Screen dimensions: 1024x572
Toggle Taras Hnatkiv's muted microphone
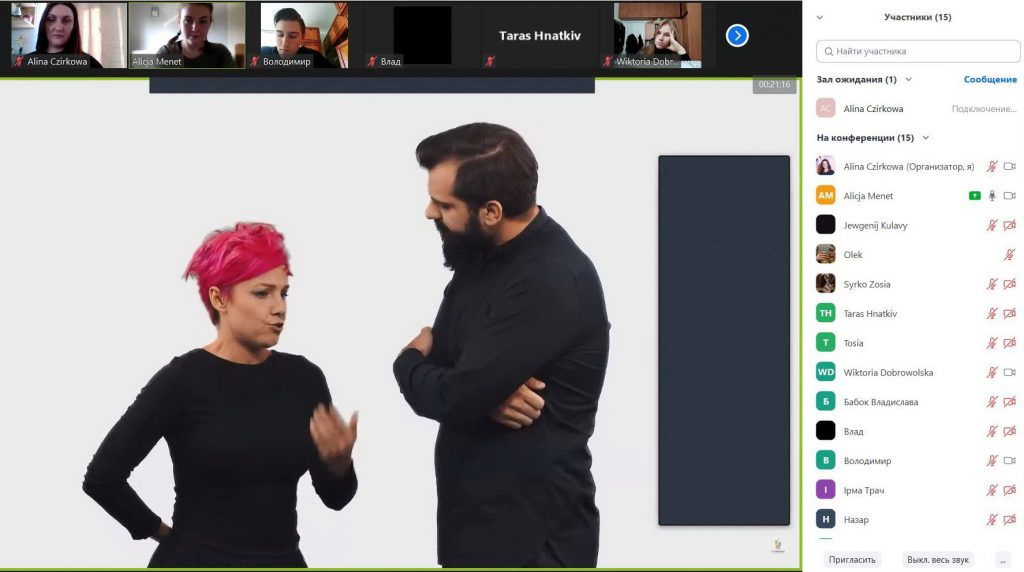tap(992, 314)
